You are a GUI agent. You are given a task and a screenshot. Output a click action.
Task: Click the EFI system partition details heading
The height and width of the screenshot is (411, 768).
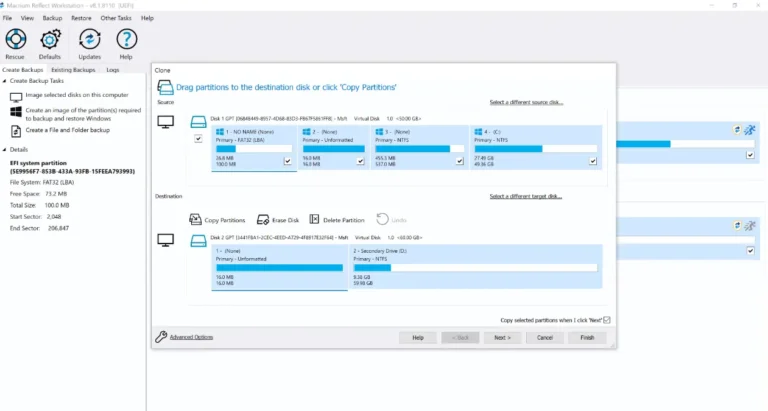point(72,167)
